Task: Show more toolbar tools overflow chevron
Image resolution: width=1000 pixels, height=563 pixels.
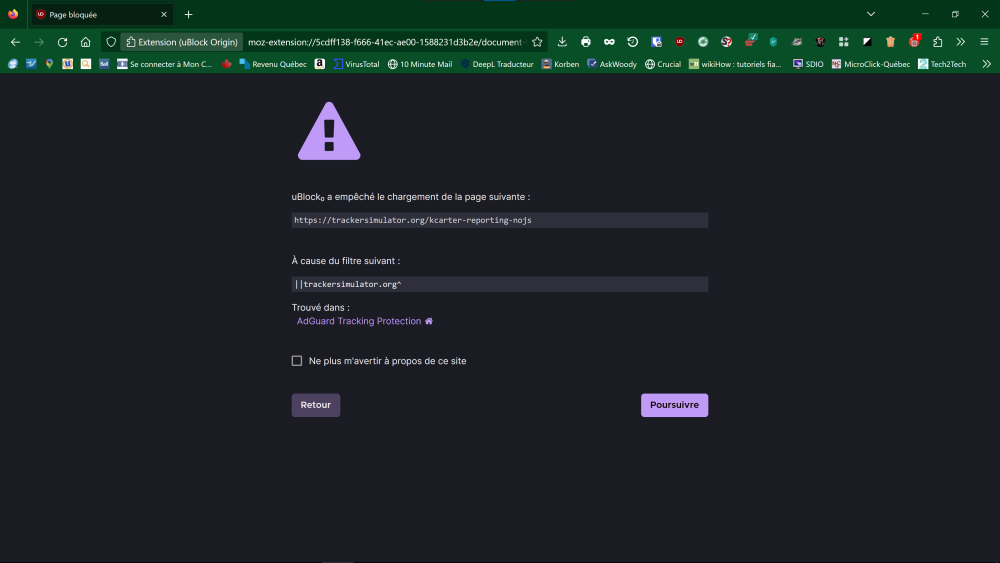Action: (961, 42)
